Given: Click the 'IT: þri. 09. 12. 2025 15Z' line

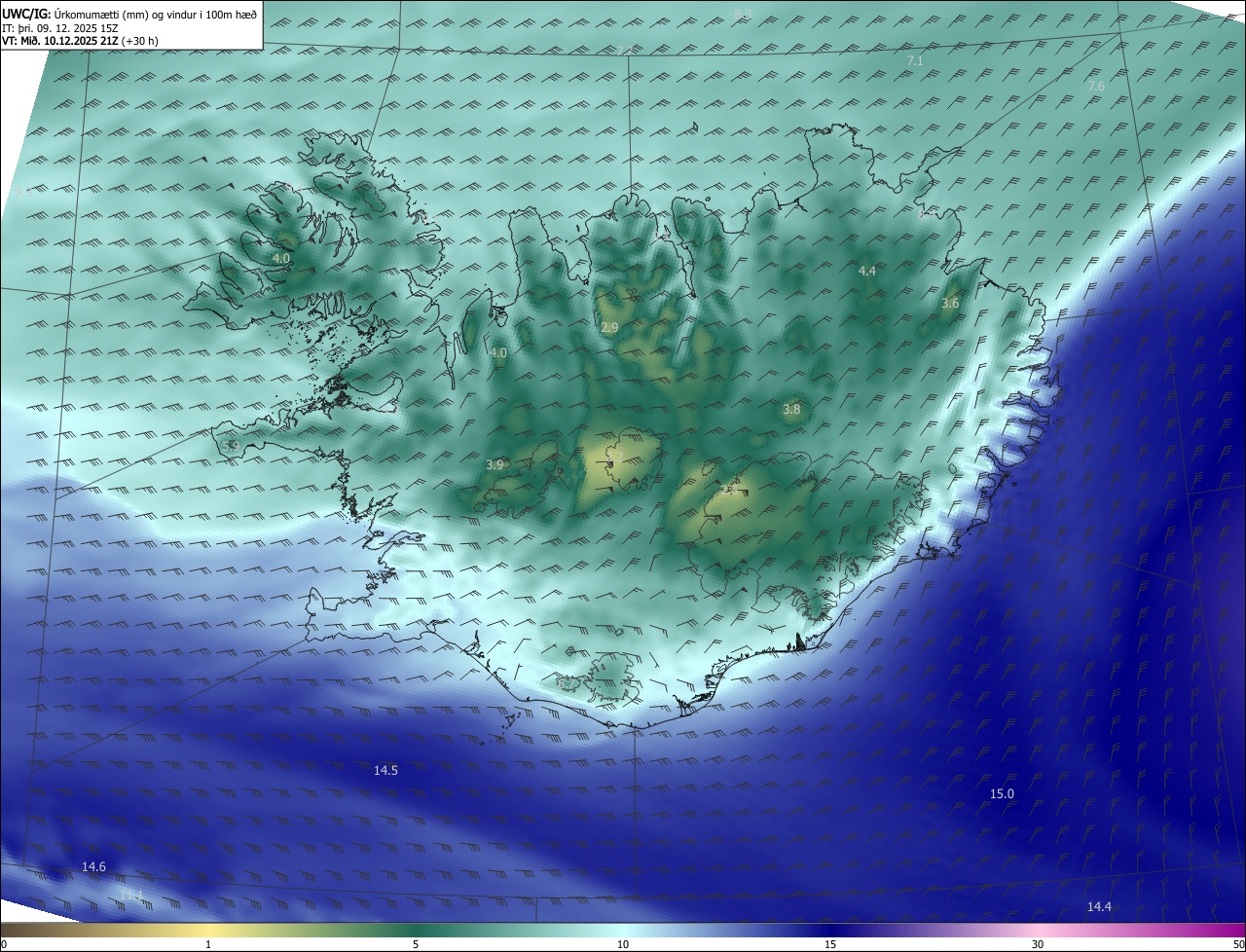Looking at the screenshot, I should pyautogui.click(x=60, y=28).
